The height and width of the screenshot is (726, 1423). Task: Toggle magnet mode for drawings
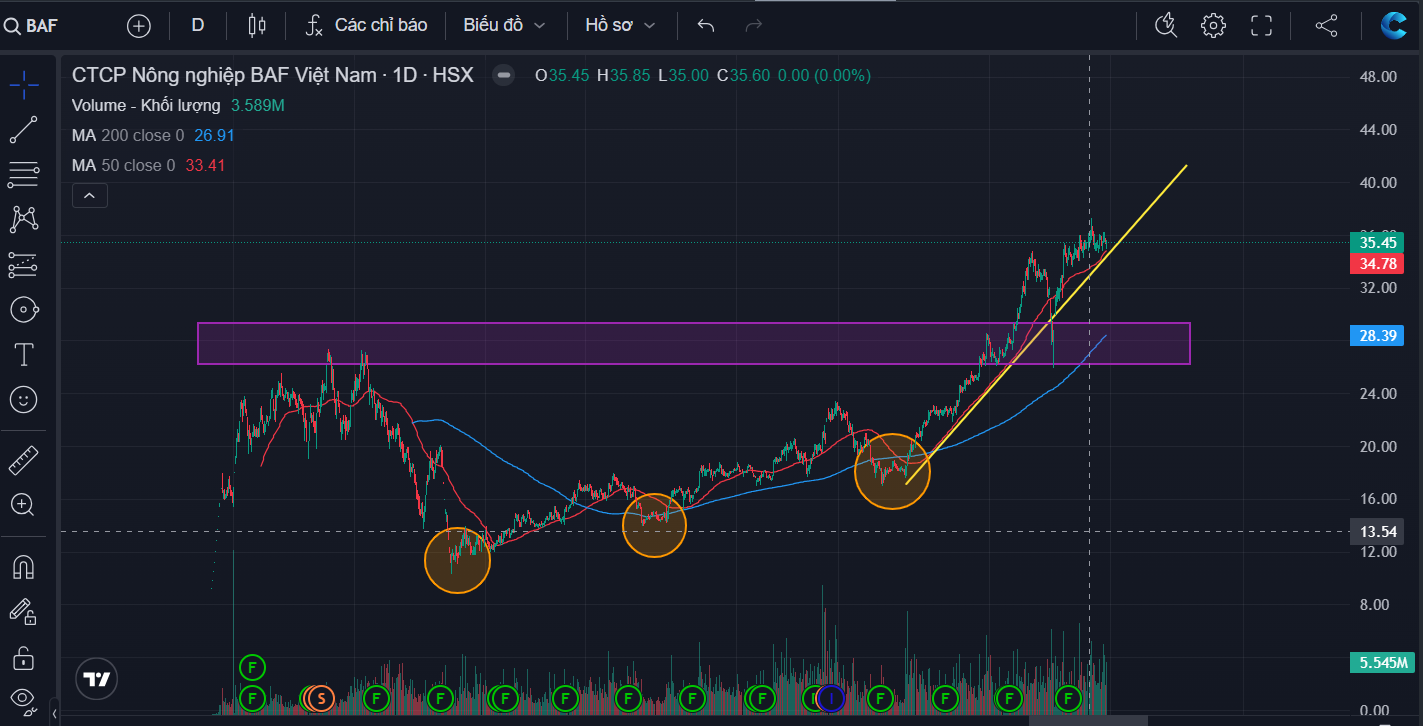pyautogui.click(x=24, y=567)
